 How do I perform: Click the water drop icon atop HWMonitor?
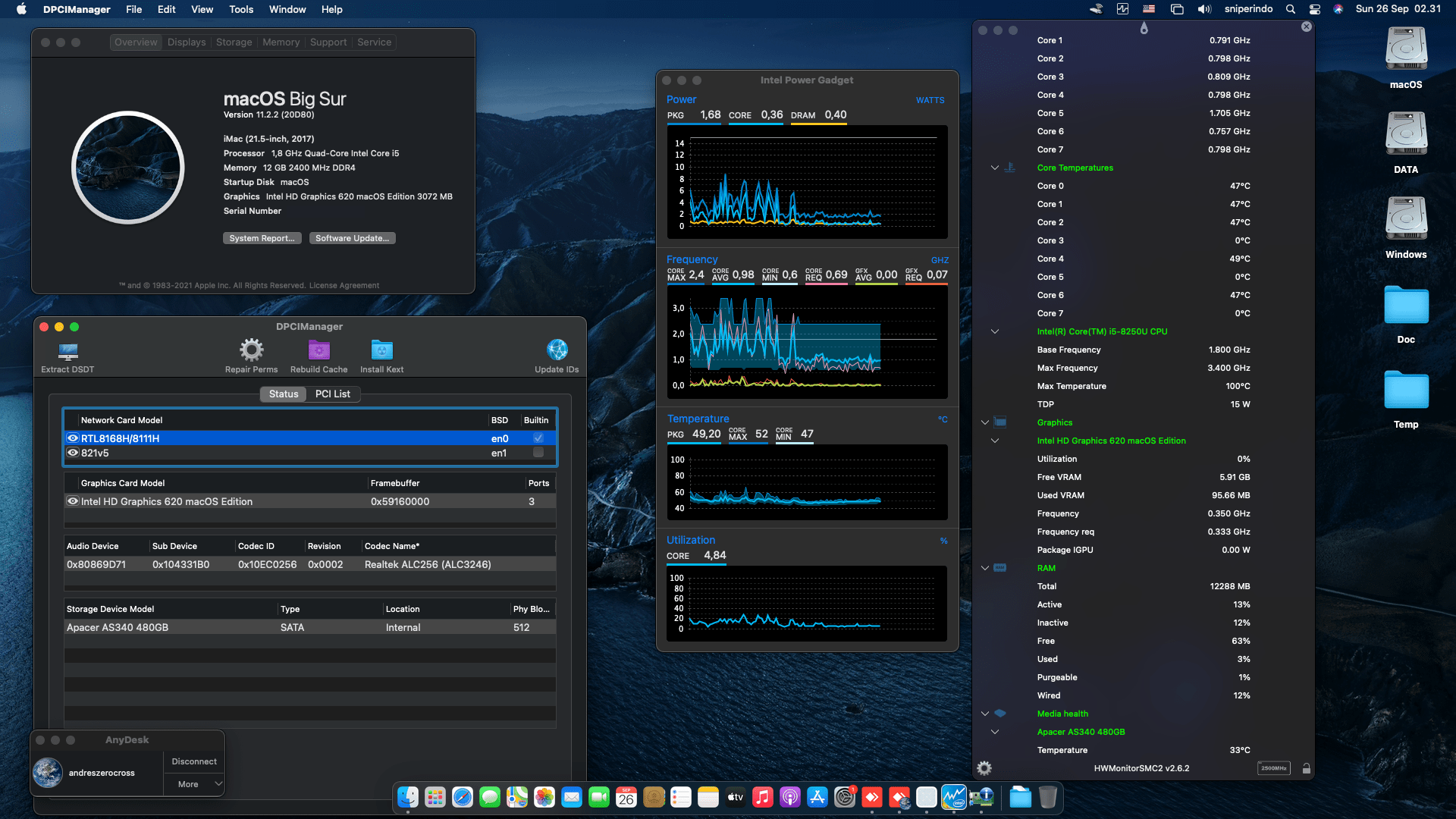(x=1144, y=28)
